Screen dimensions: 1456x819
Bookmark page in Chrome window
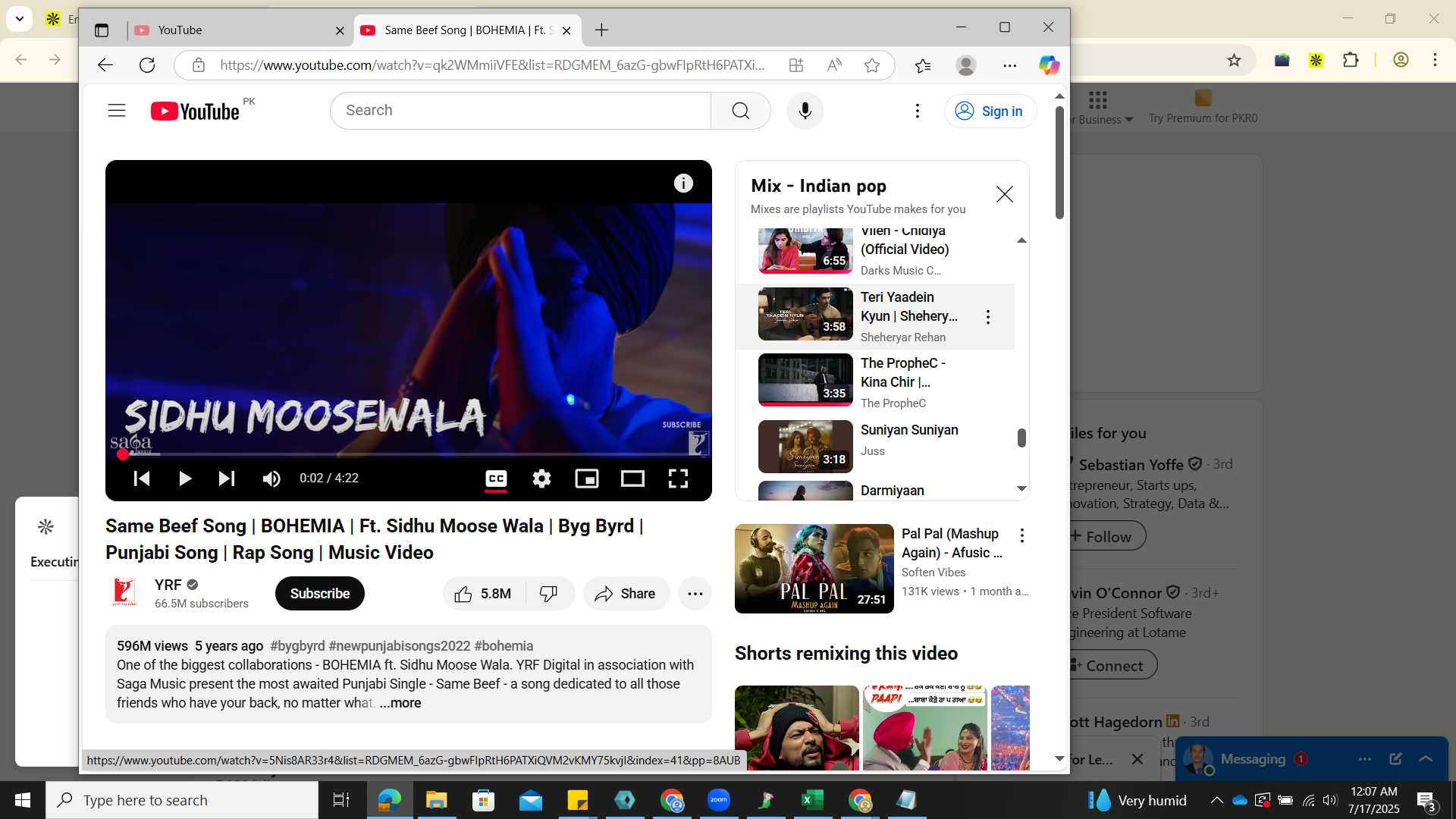1235,60
